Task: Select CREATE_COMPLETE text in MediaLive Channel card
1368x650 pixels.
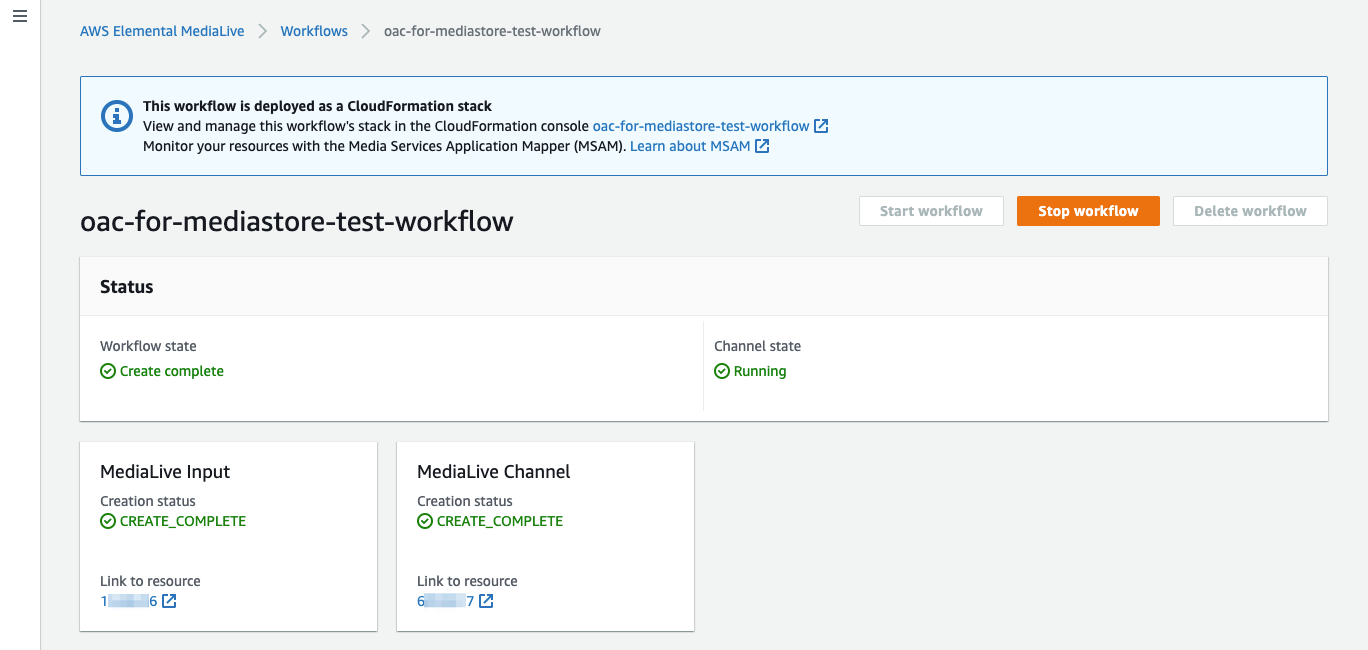Action: 500,521
